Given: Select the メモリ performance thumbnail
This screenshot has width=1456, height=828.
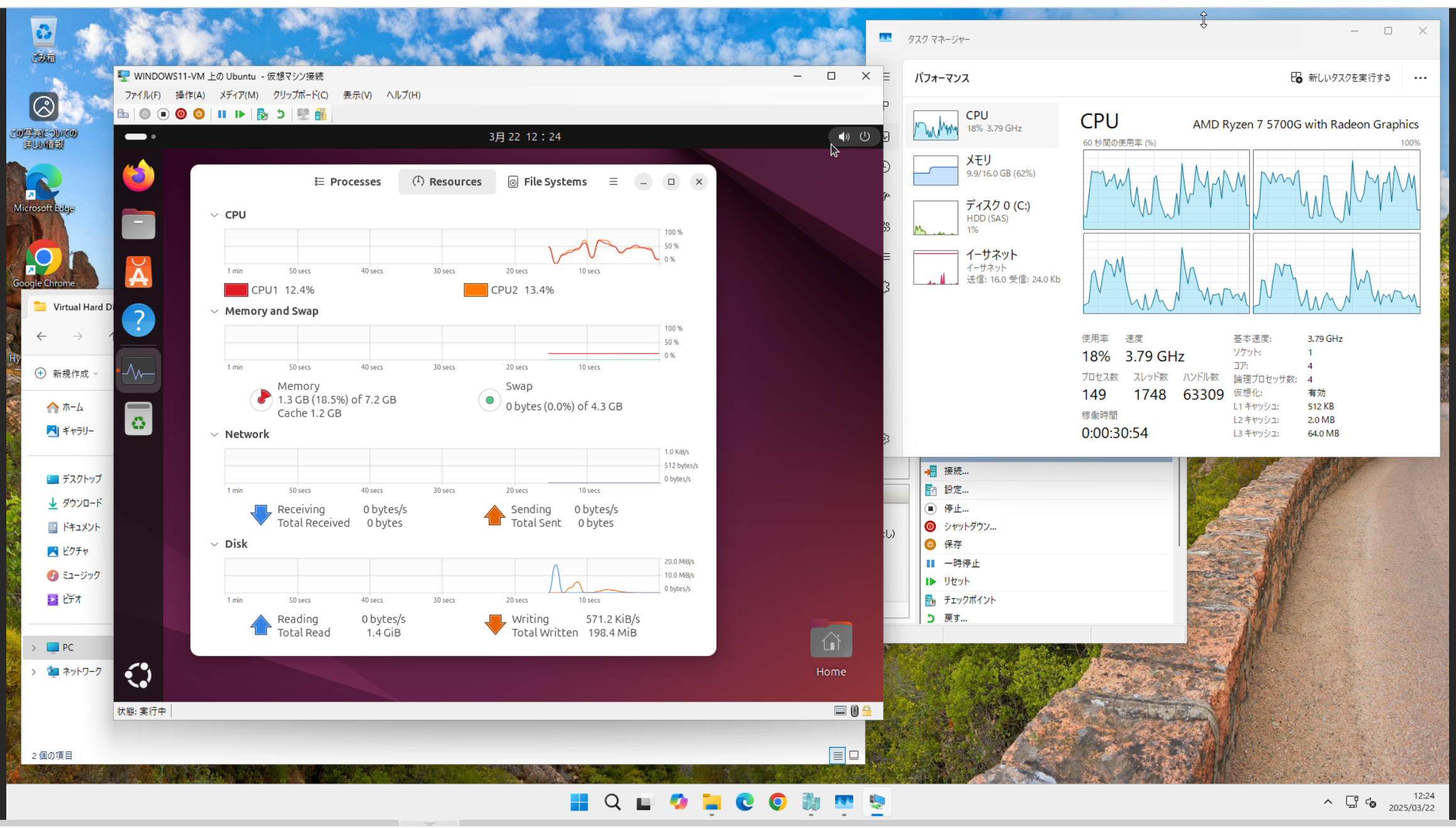Looking at the screenshot, I should 935,170.
